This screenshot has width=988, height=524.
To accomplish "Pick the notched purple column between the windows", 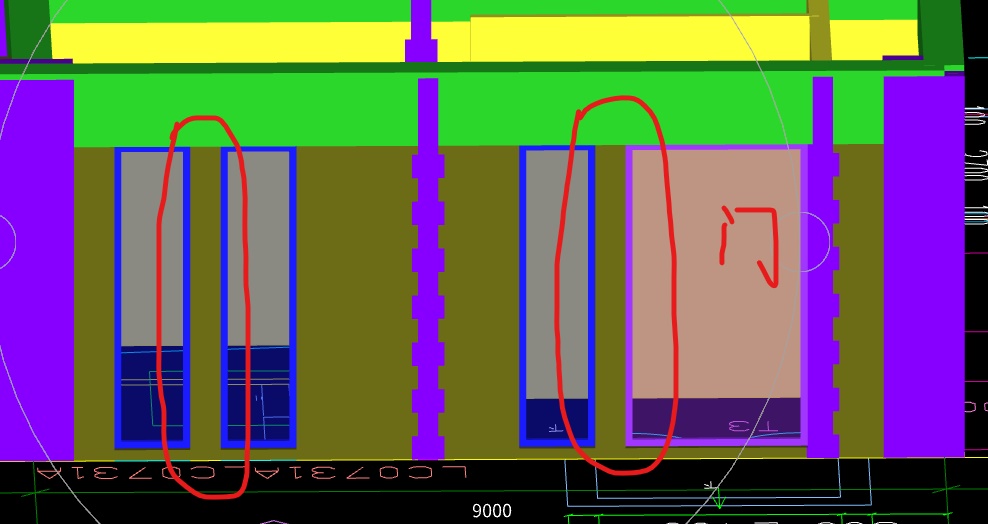I will (x=428, y=270).
